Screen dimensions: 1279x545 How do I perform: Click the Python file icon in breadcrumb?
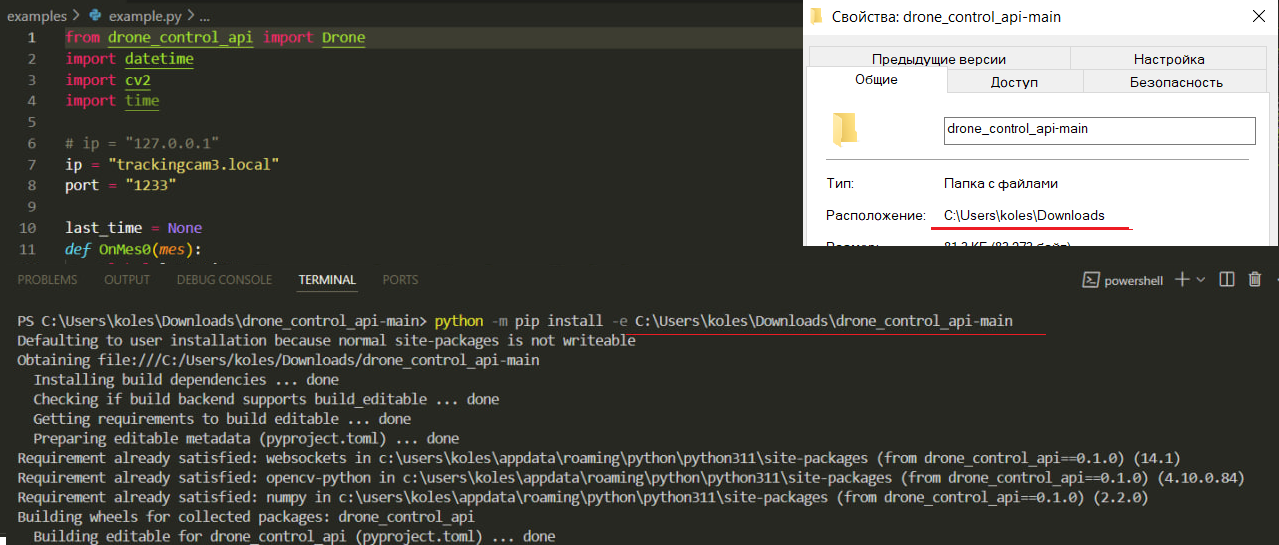[95, 16]
